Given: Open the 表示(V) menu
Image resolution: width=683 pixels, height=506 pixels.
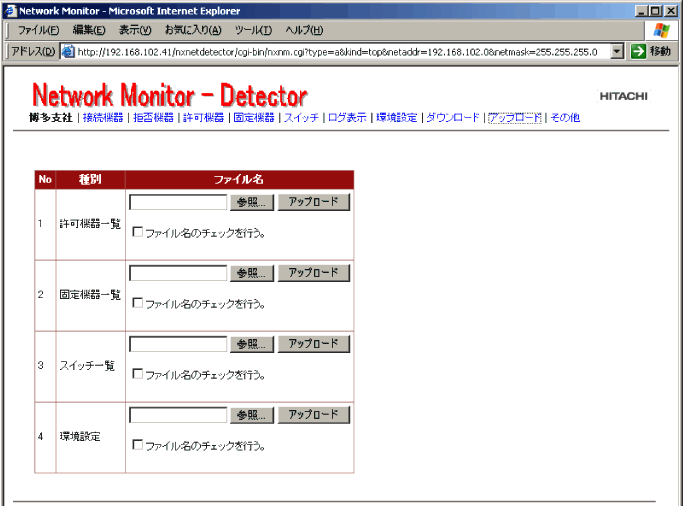Looking at the screenshot, I should tap(135, 30).
